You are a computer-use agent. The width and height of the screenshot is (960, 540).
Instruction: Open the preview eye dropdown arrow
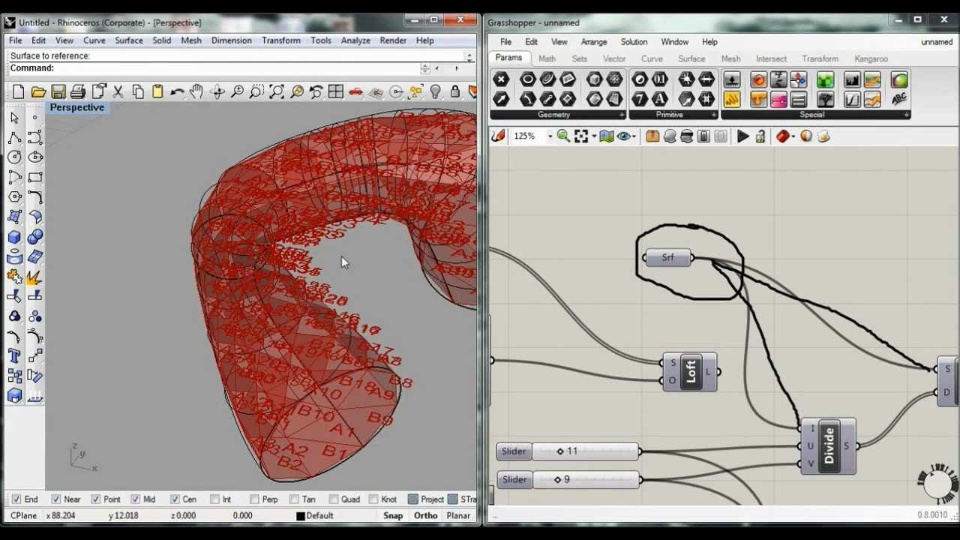[634, 137]
